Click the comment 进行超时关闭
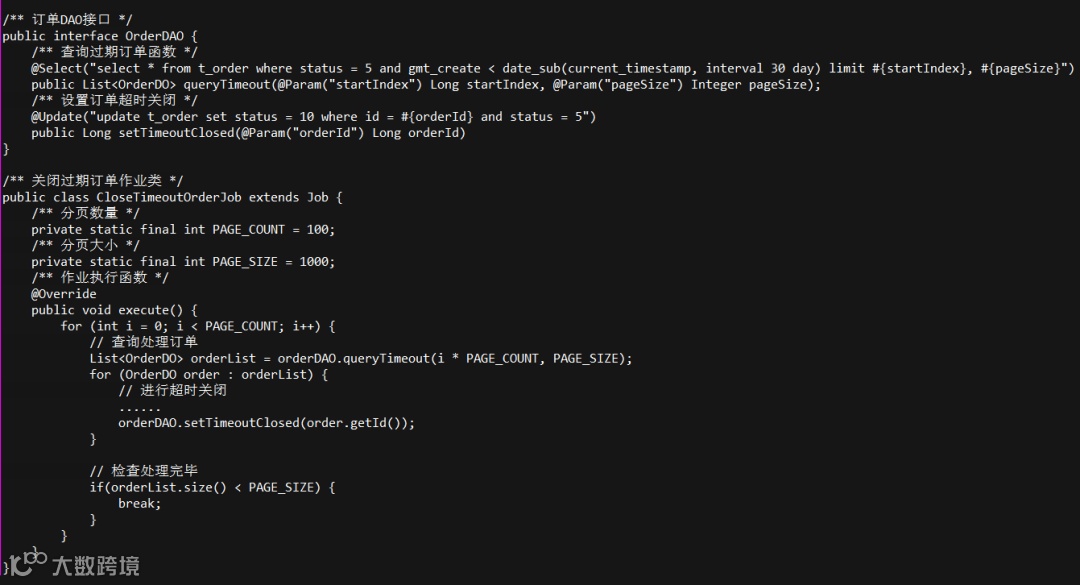Screen dimensions: 1080x585 click(x=172, y=390)
